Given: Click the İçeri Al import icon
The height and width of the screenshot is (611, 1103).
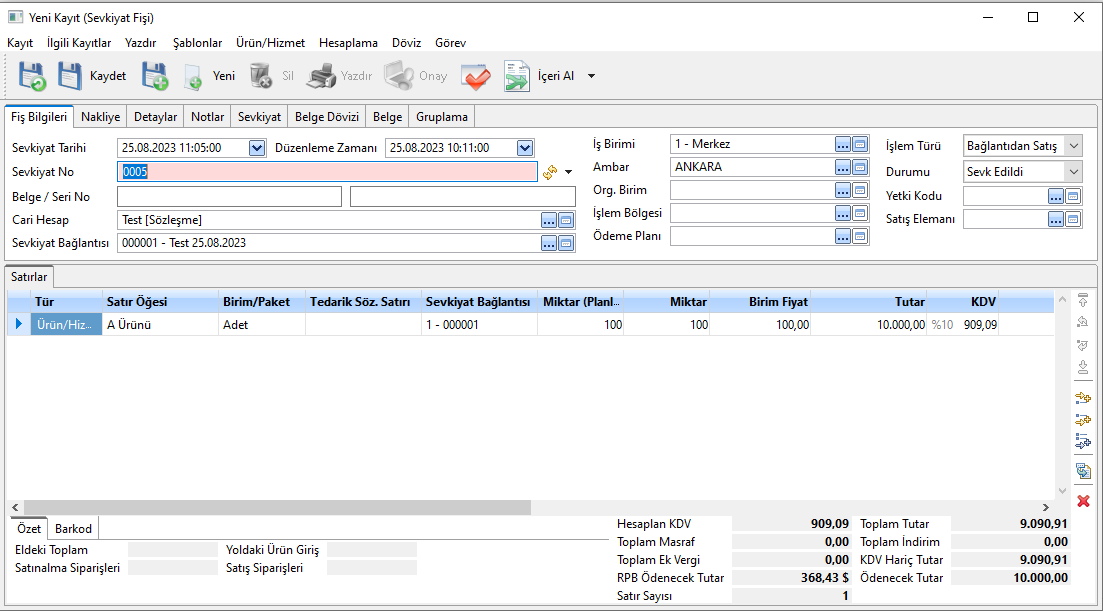Looking at the screenshot, I should tap(516, 76).
